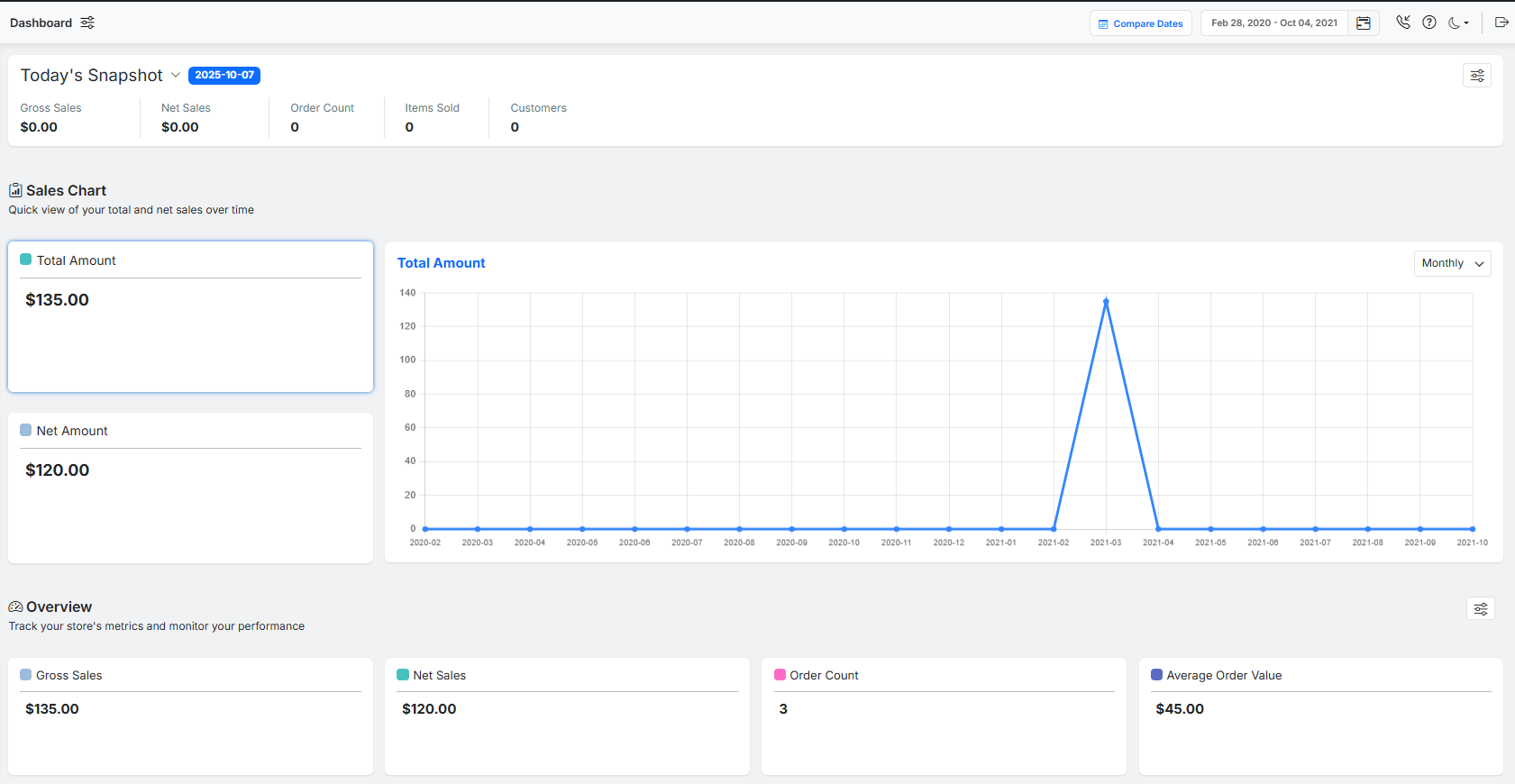Click the $120.00 Net Amount value
The height and width of the screenshot is (784, 1515).
click(x=57, y=470)
